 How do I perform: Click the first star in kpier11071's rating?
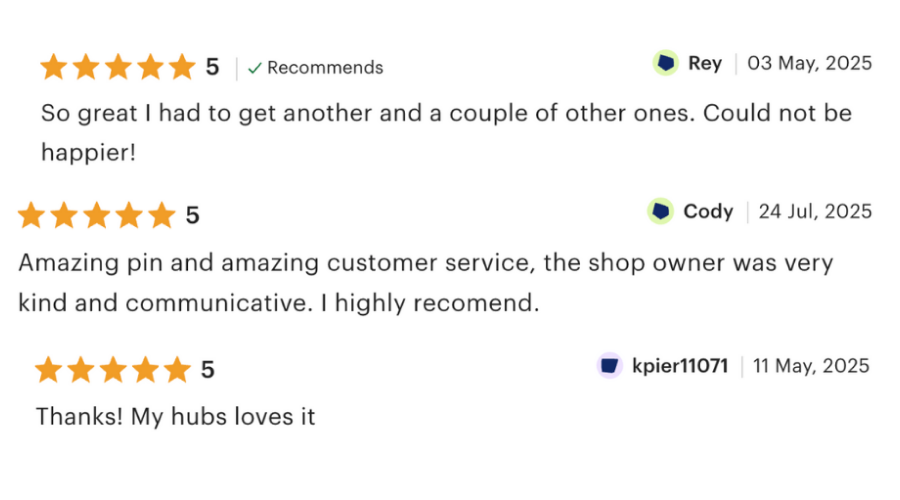tap(48, 370)
